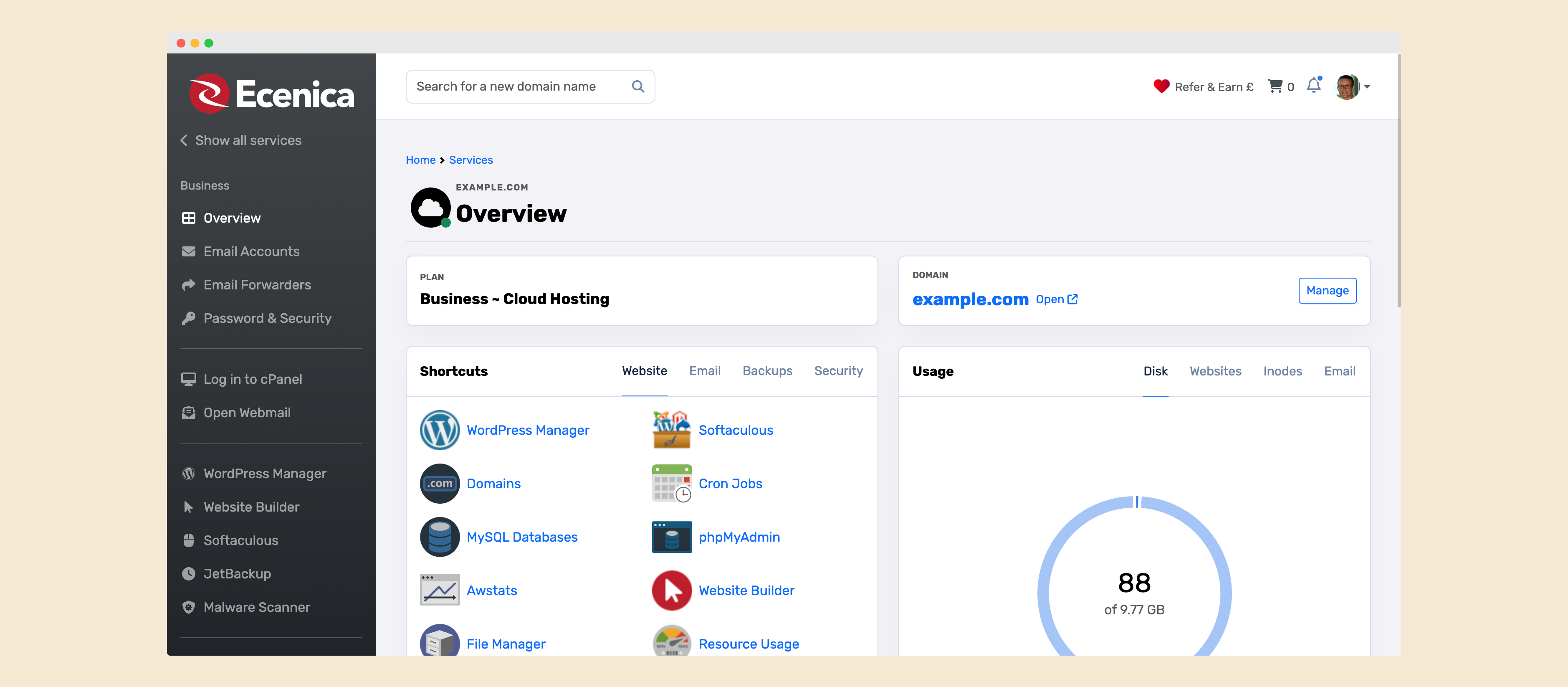Open the Resource Usage gauge icon
Screen dimensions: 1568x687
[671, 641]
